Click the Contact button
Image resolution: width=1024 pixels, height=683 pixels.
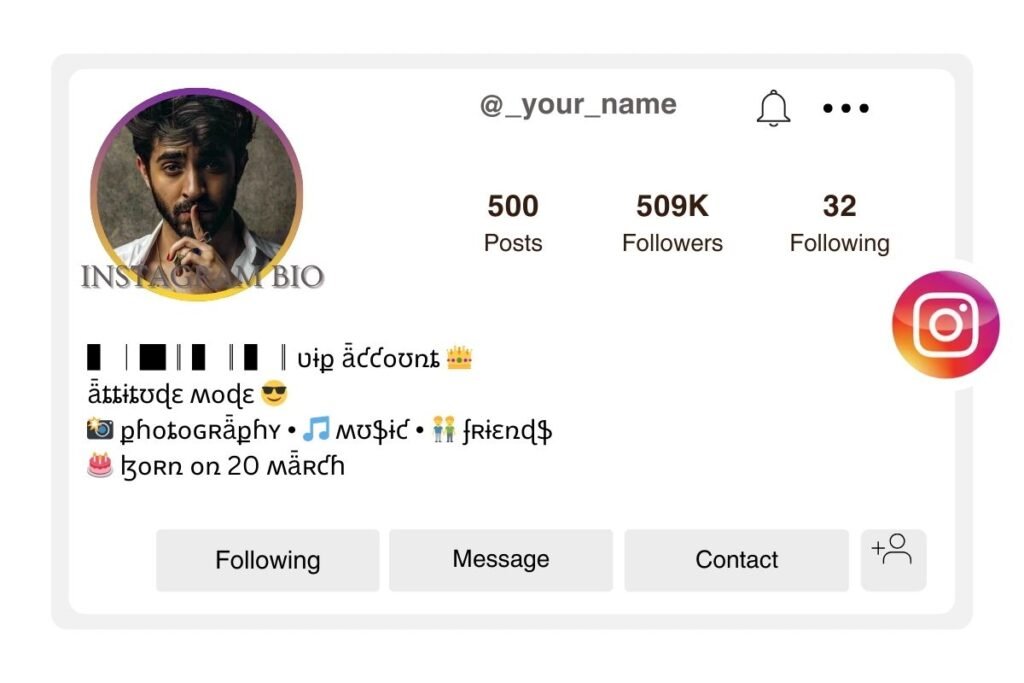pos(736,560)
